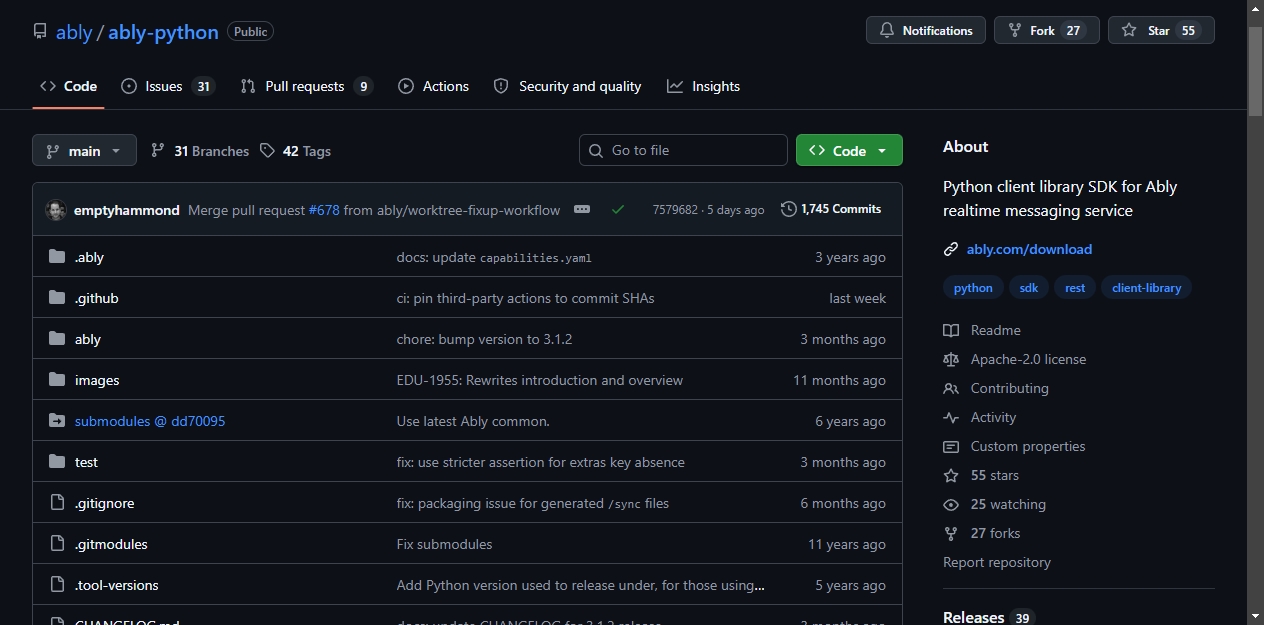Click the Readme book icon
Viewport: 1264px width, 625px height.
tap(951, 330)
